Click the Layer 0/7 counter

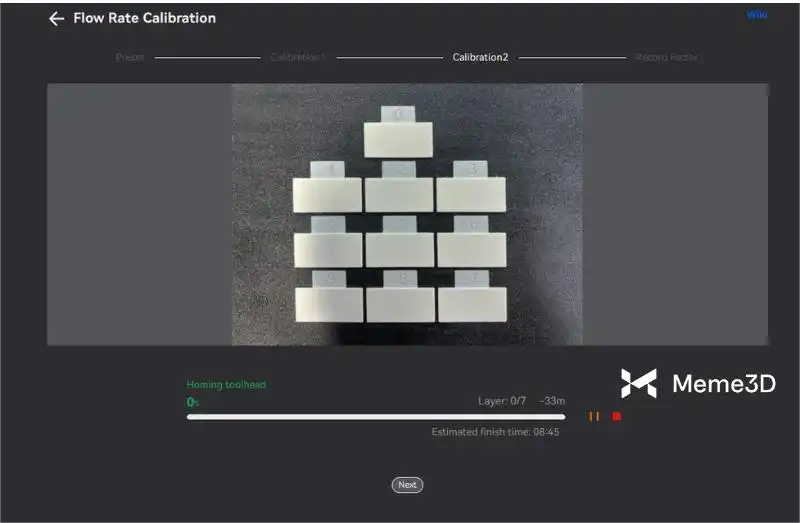click(x=502, y=401)
